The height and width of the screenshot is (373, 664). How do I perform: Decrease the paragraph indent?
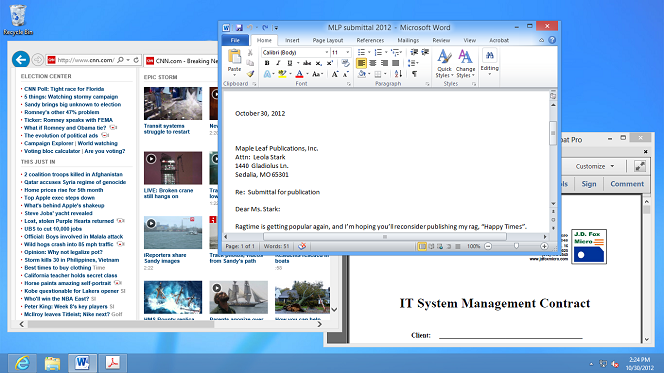[x=414, y=52]
